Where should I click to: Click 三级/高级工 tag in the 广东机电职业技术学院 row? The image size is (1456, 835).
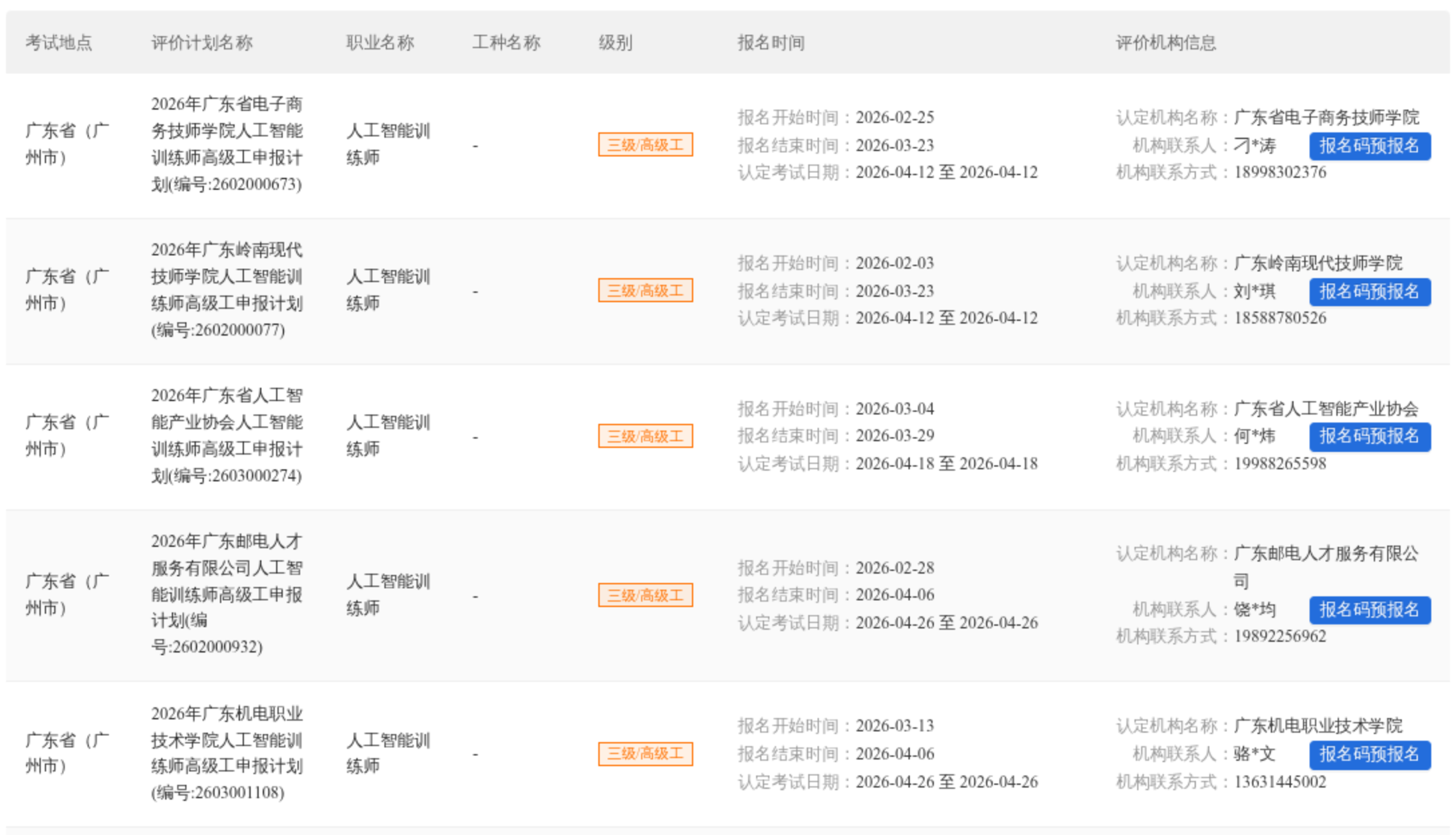pos(645,754)
